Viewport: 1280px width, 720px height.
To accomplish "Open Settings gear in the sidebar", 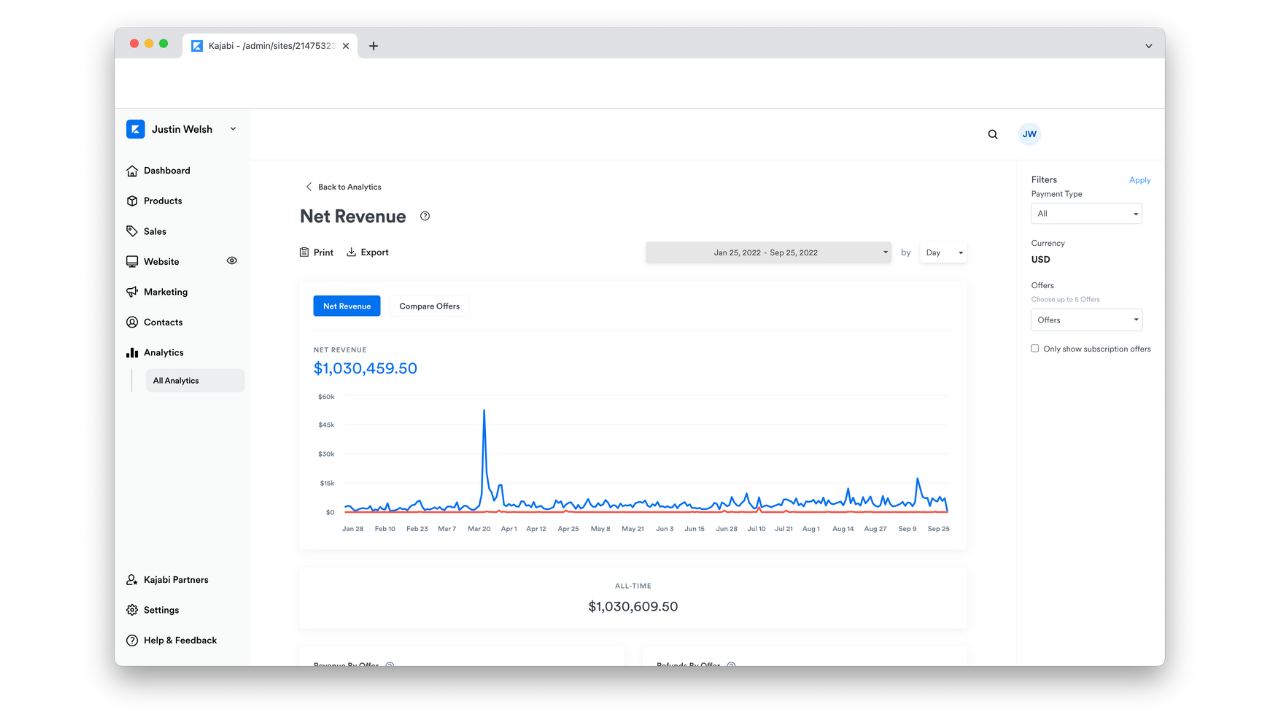I will point(132,610).
